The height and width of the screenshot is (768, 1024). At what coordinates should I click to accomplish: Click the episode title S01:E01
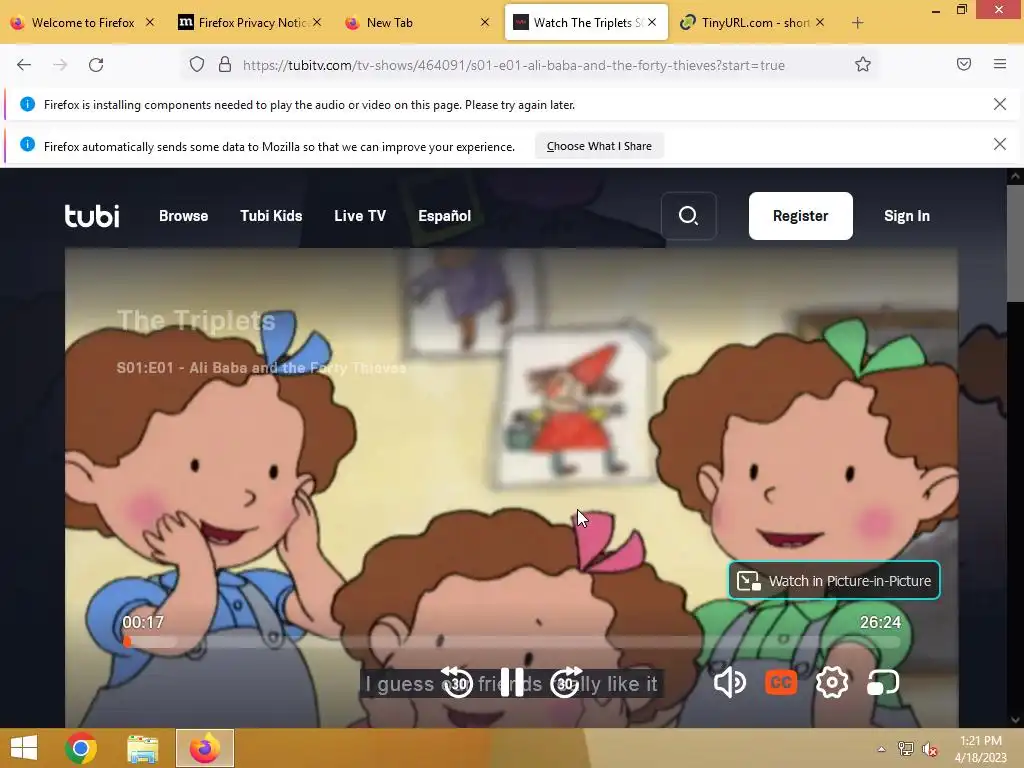pyautogui.click(x=261, y=368)
